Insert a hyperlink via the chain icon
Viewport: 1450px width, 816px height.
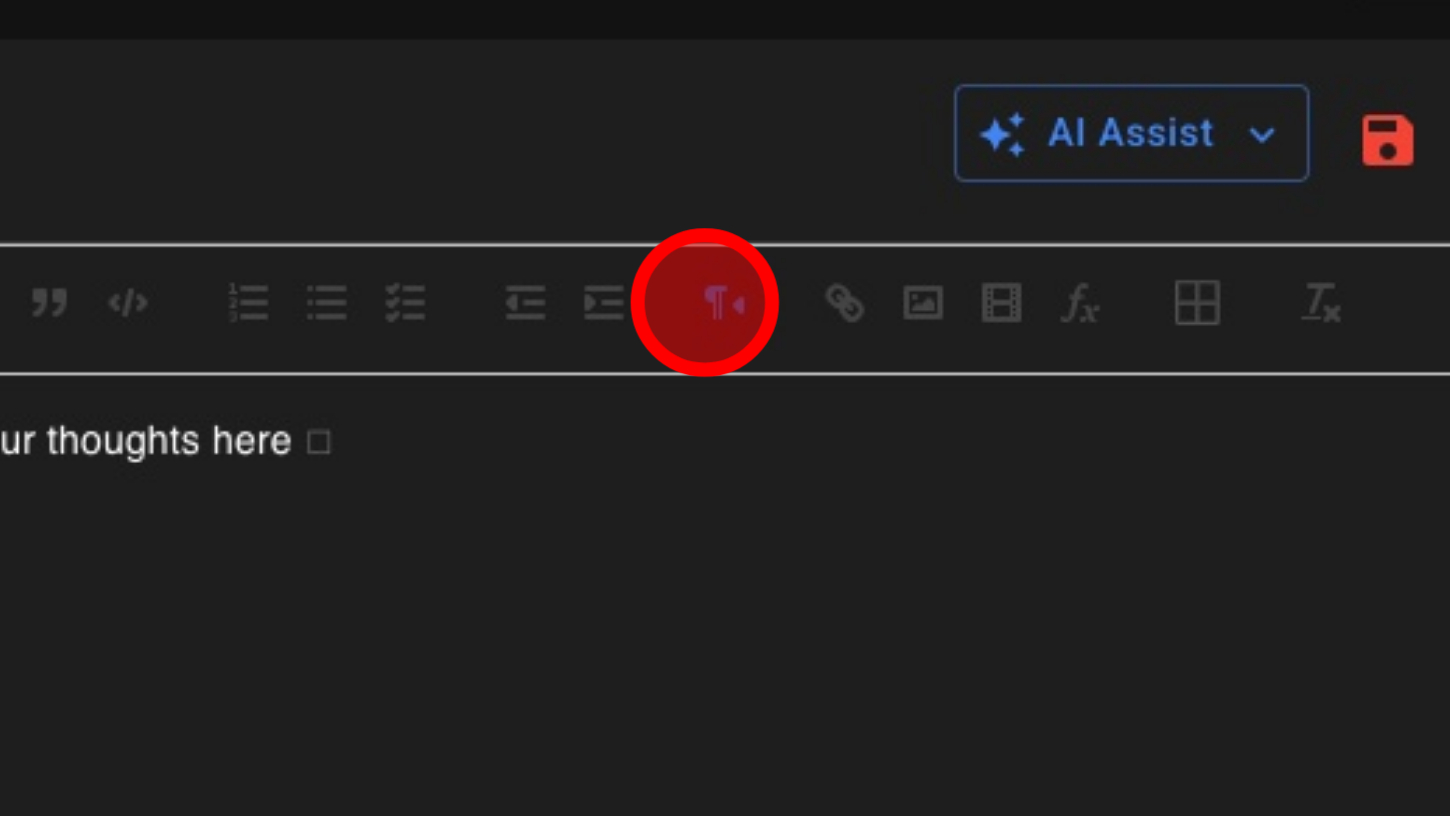pos(844,302)
